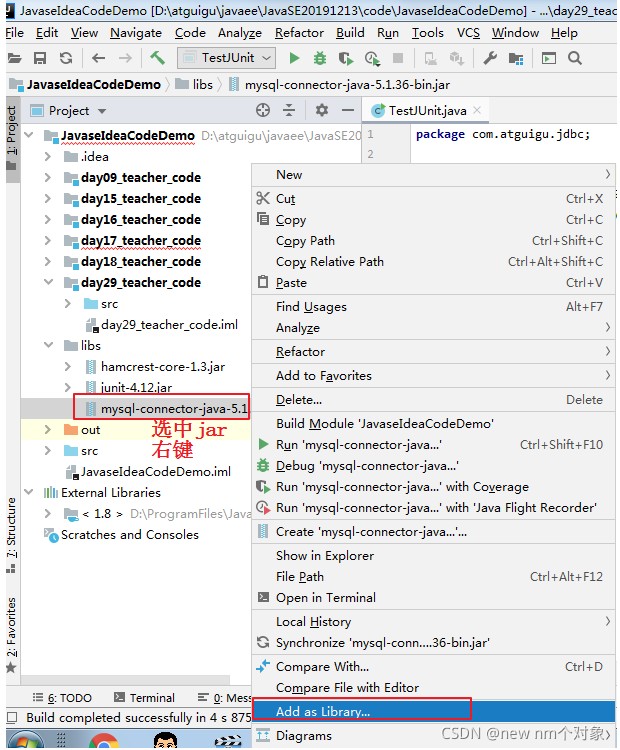The image size is (620, 750).
Task: Switch to TestJUnit.java editor tab
Action: tap(425, 110)
